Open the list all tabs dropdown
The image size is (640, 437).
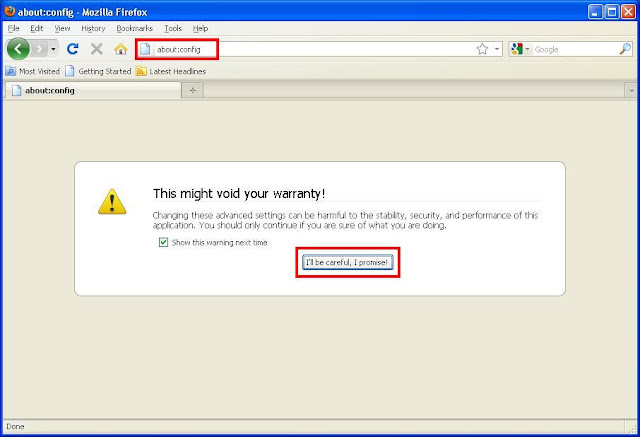[631, 90]
